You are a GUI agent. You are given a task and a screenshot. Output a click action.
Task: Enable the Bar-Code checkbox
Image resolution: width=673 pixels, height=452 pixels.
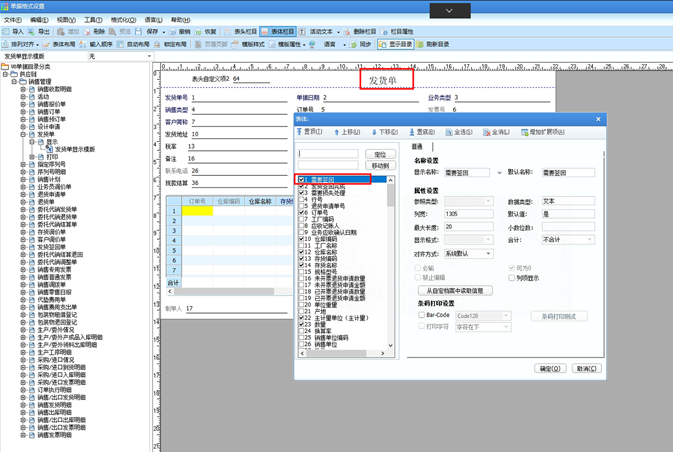(421, 315)
